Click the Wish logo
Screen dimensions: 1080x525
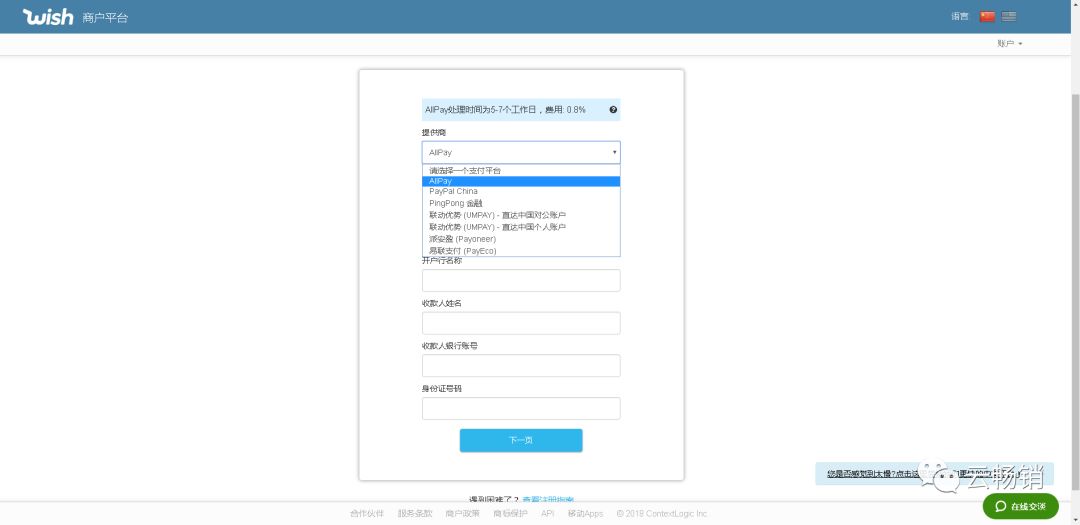pyautogui.click(x=48, y=17)
